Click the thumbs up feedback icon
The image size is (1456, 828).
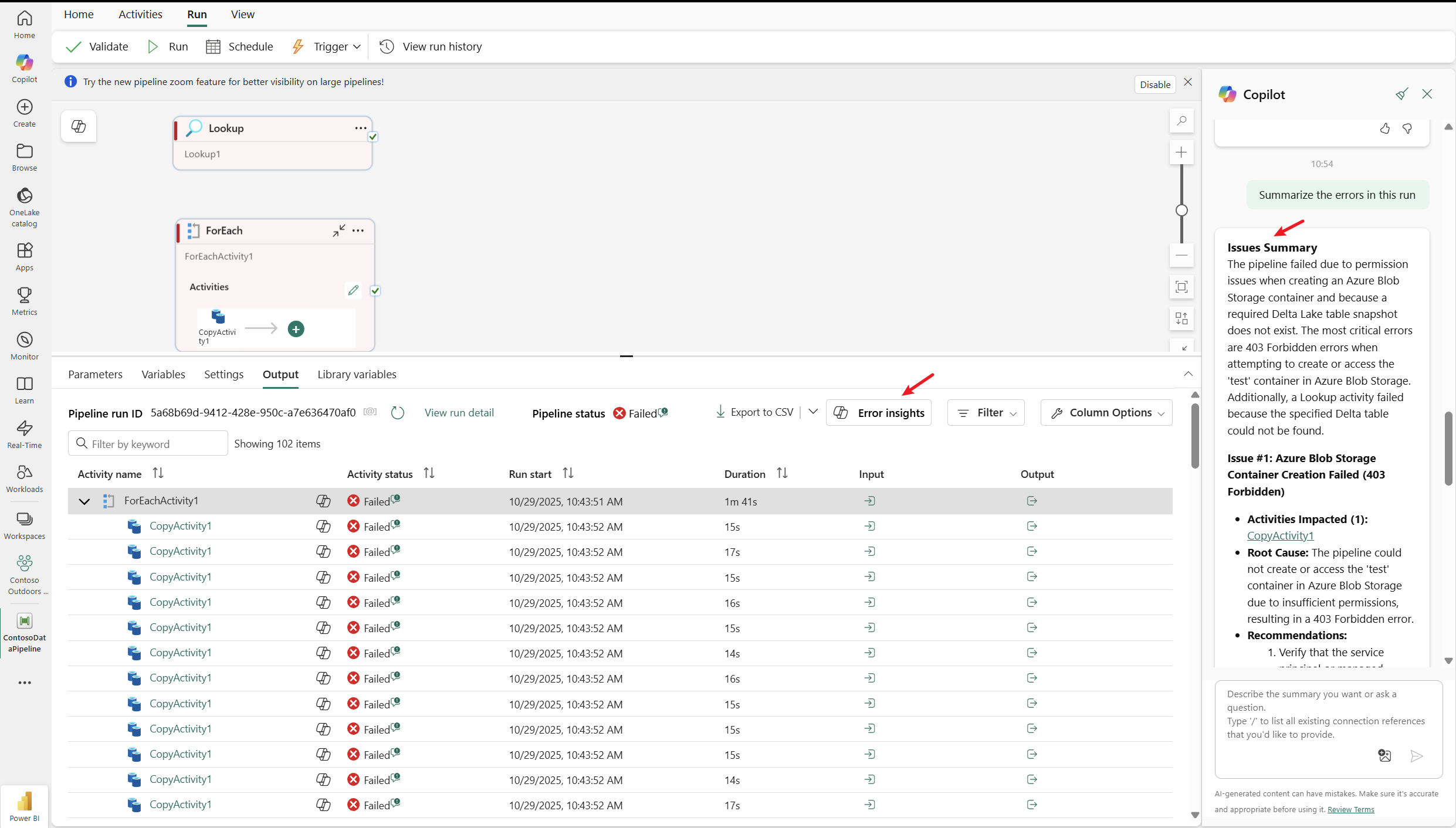coord(1384,128)
